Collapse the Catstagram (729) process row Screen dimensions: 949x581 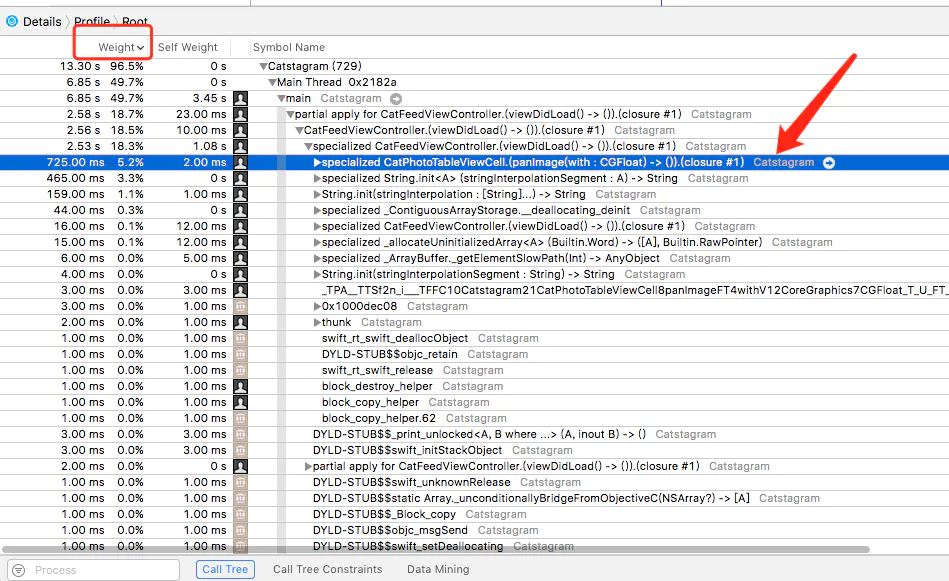(263, 67)
